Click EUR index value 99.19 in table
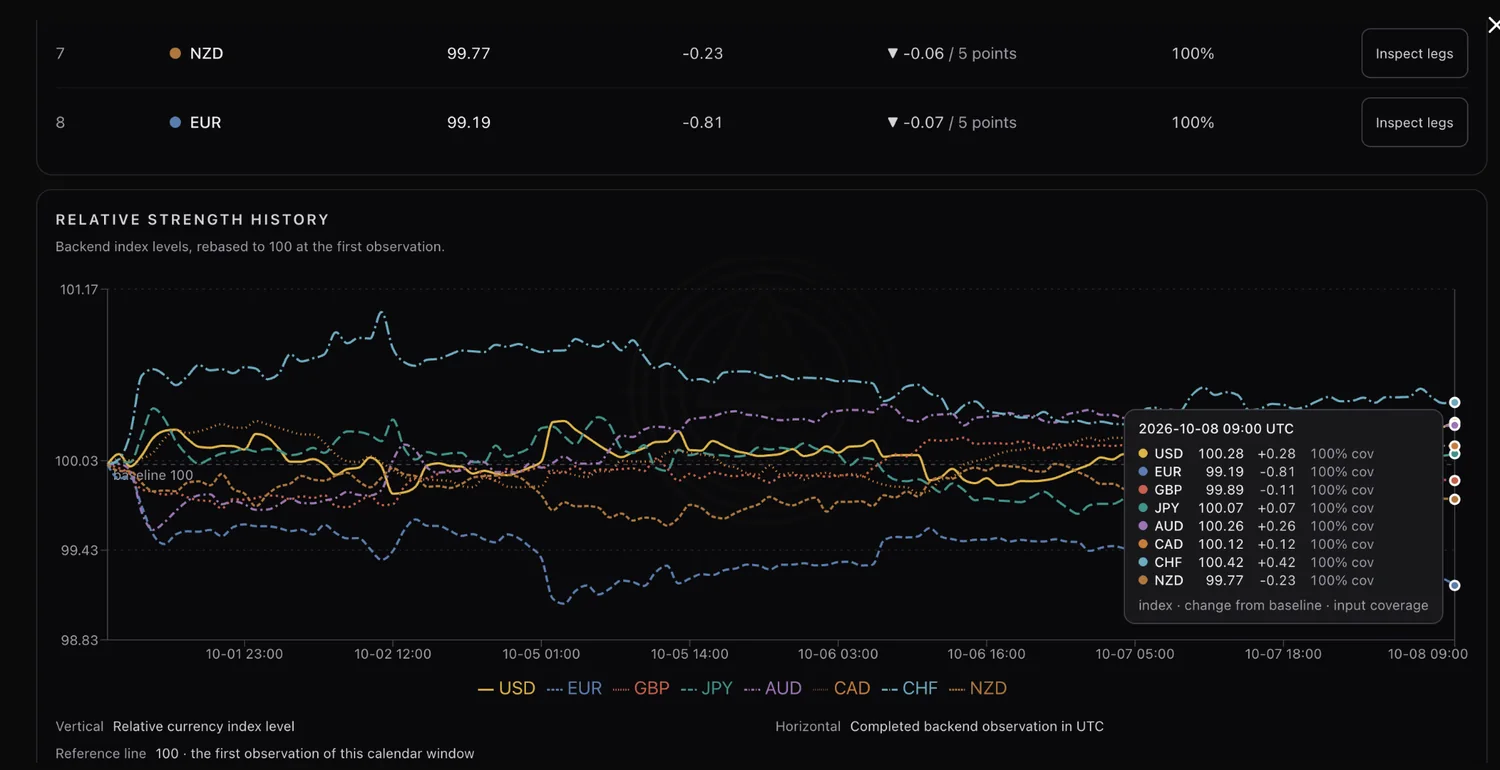The height and width of the screenshot is (770, 1500). [468, 122]
